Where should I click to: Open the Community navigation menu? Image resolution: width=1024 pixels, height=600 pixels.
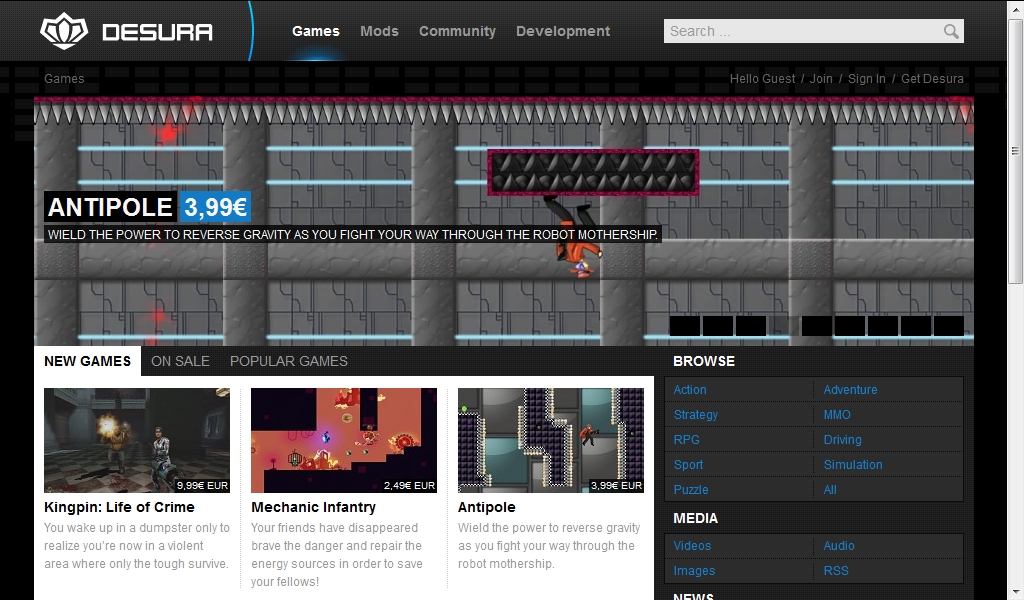457,31
